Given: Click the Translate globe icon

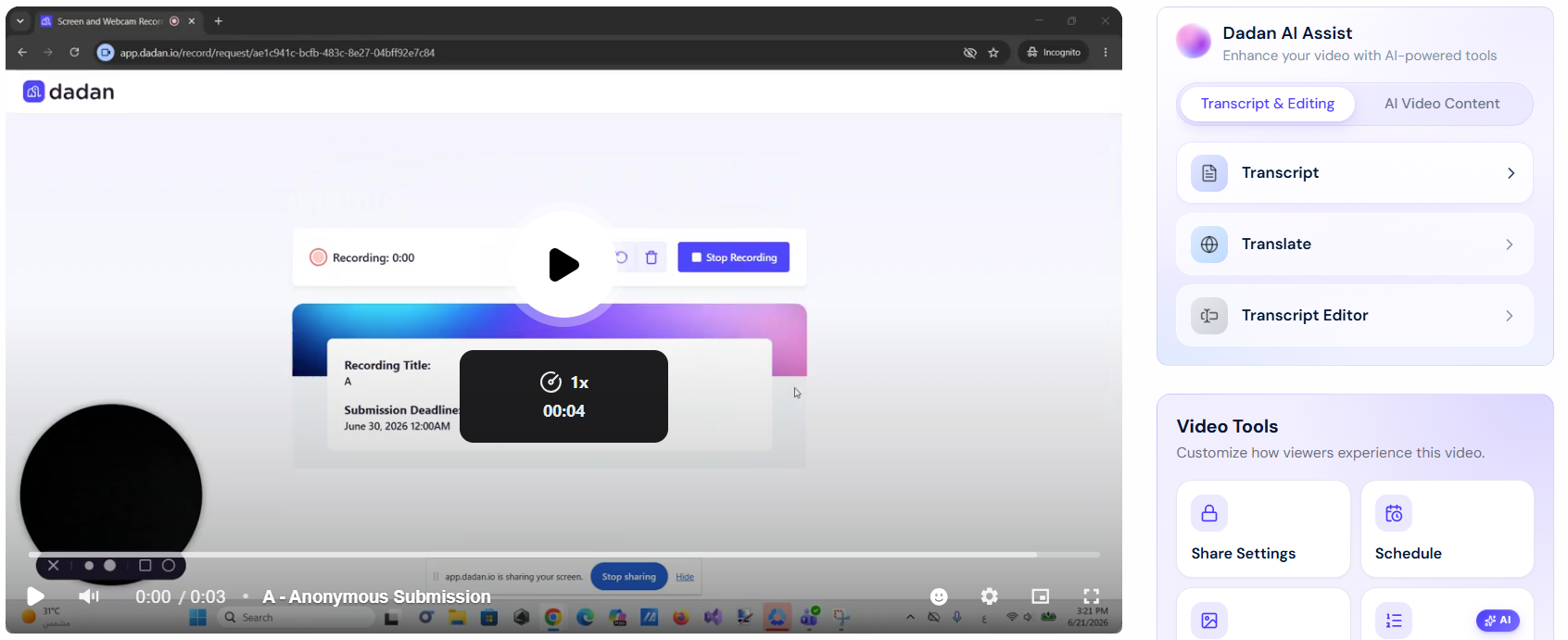Looking at the screenshot, I should (x=1209, y=245).
